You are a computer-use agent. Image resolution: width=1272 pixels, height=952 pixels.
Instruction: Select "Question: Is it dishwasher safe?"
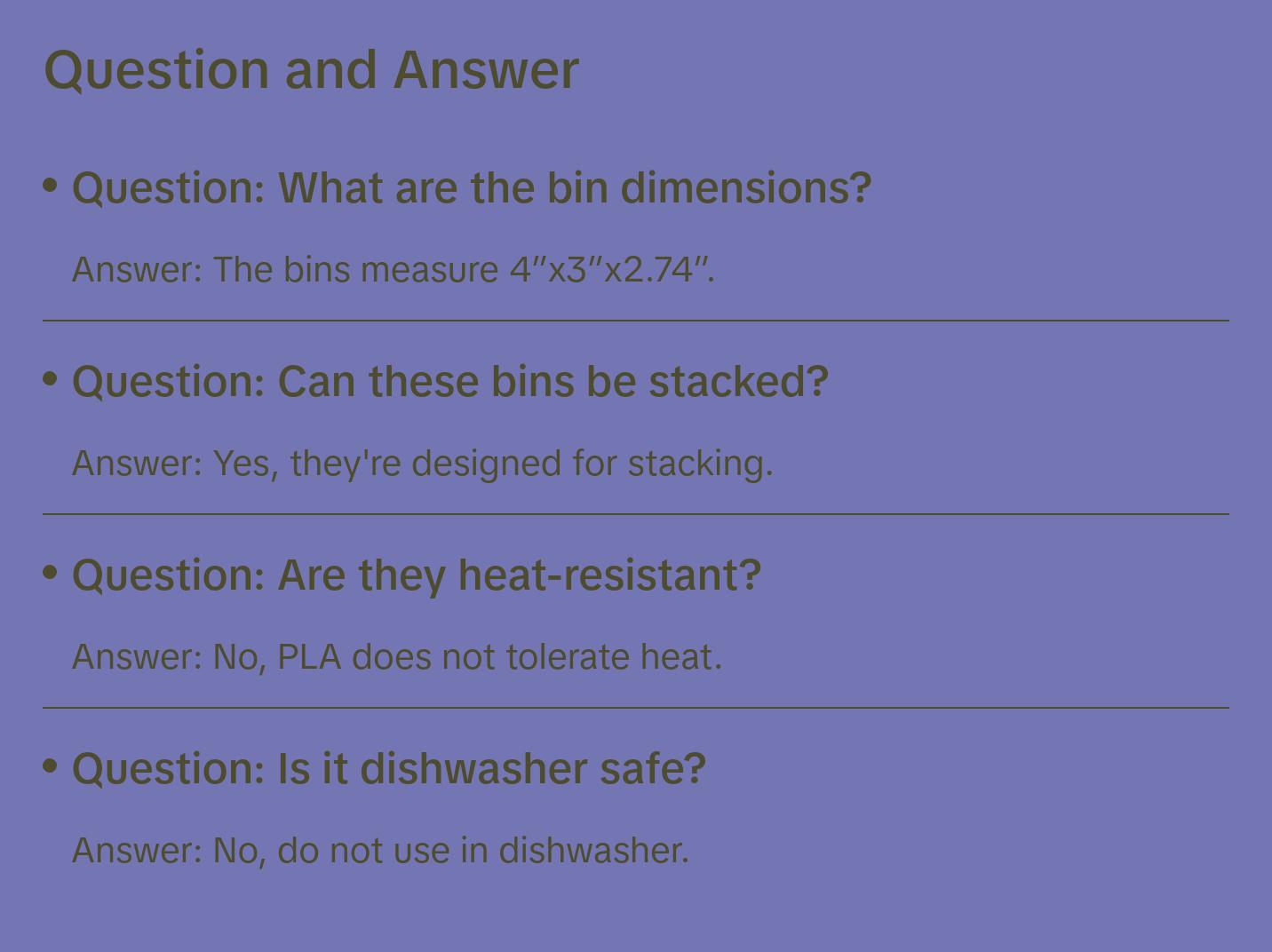(388, 769)
